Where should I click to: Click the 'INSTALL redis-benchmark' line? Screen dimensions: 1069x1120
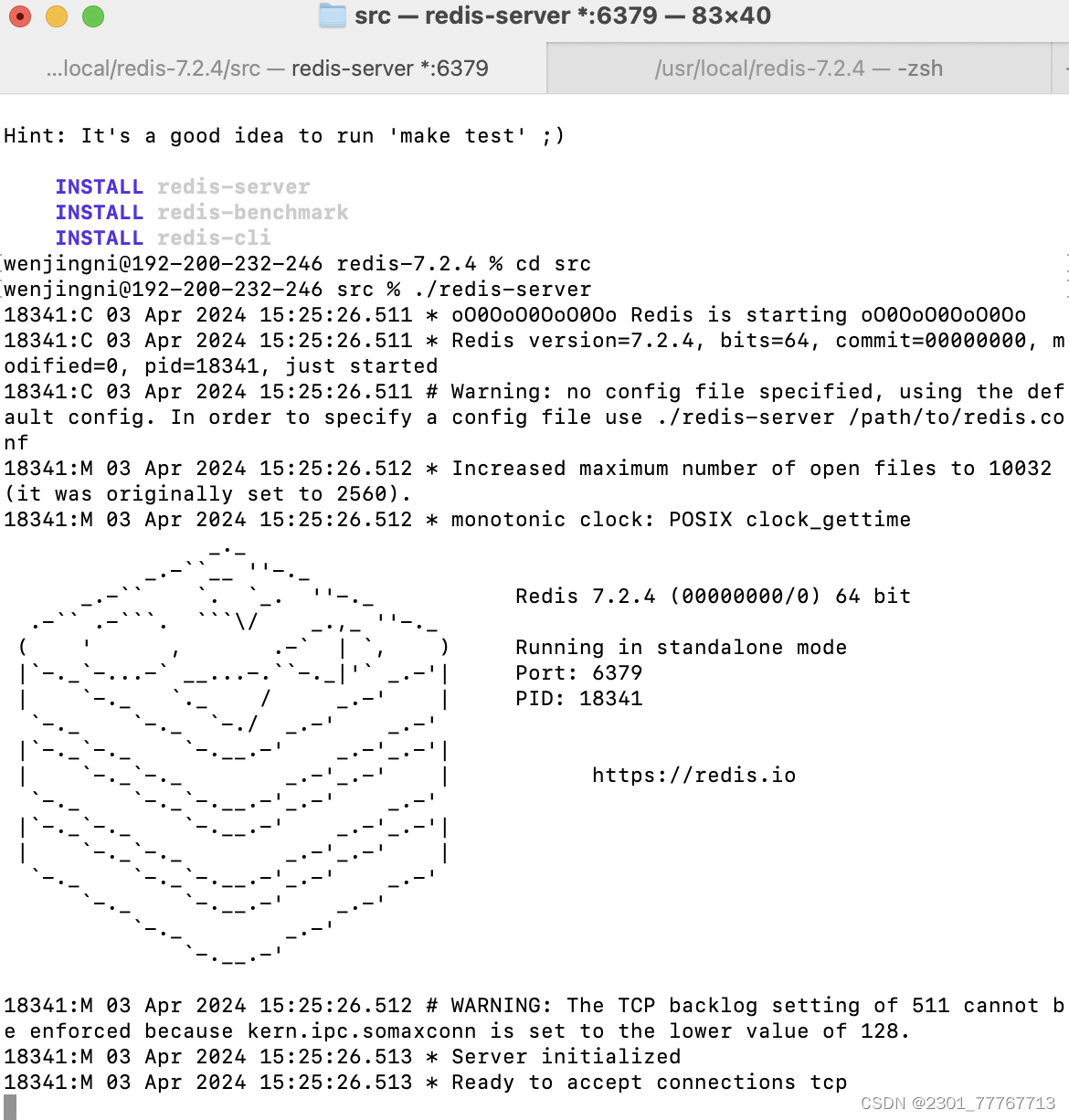(x=202, y=213)
